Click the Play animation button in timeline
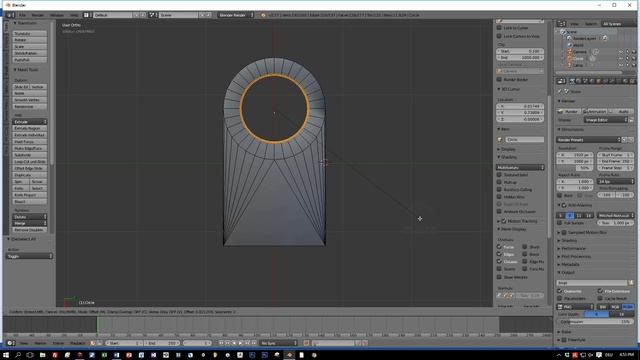 coord(240,343)
